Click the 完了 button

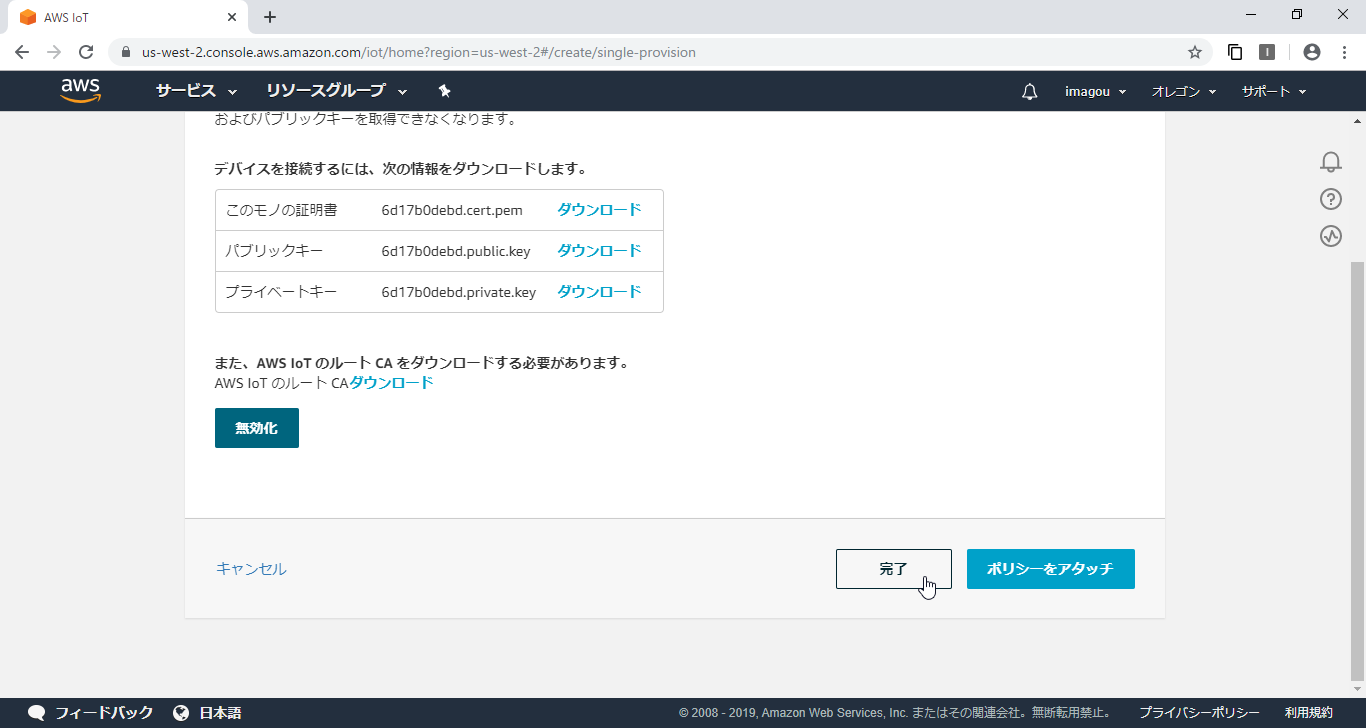[893, 568]
